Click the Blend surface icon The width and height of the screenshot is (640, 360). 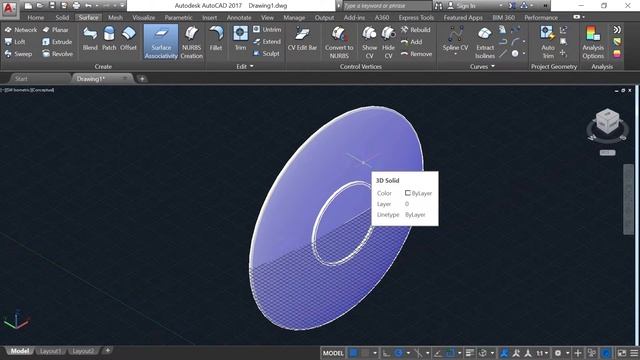point(90,38)
